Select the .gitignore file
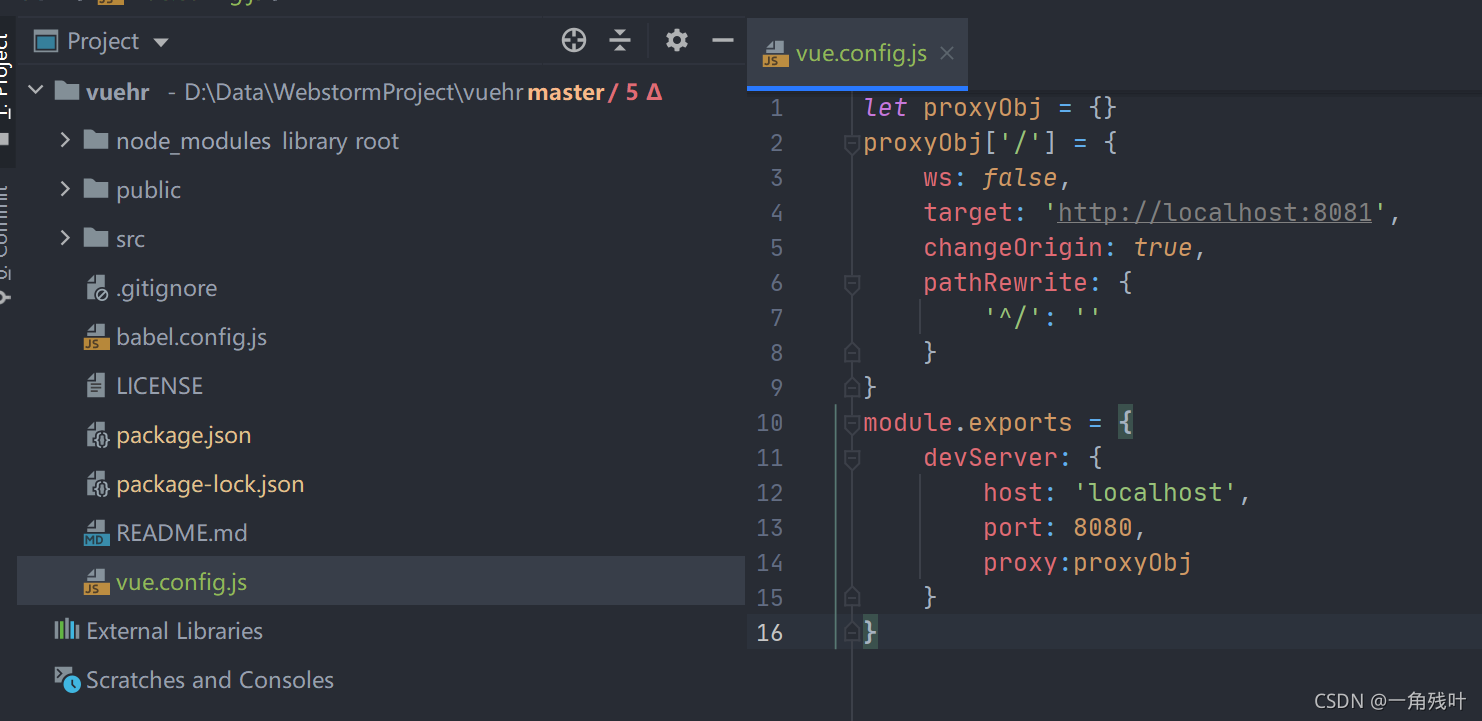 click(166, 288)
